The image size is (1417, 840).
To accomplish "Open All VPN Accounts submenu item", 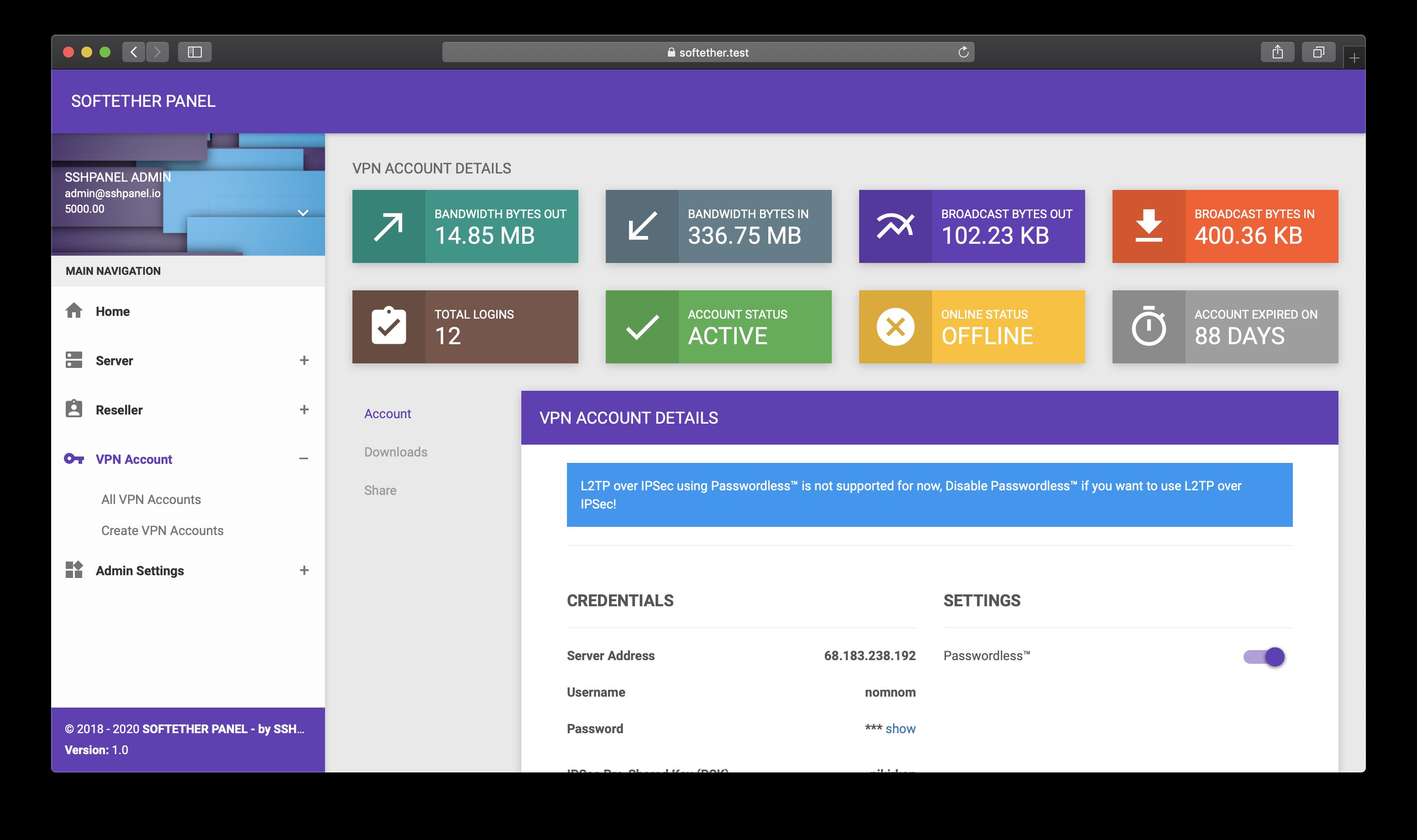I will [x=151, y=499].
